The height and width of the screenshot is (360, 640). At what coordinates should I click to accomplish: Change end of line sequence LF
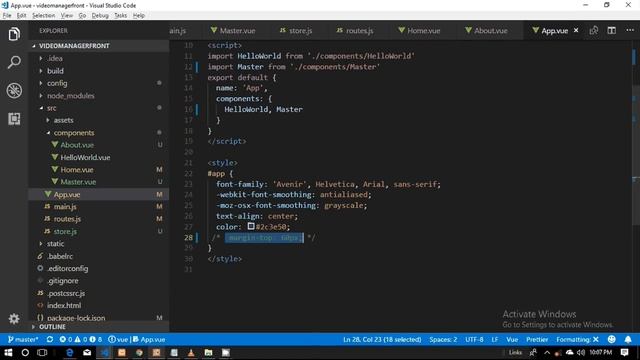coord(495,340)
